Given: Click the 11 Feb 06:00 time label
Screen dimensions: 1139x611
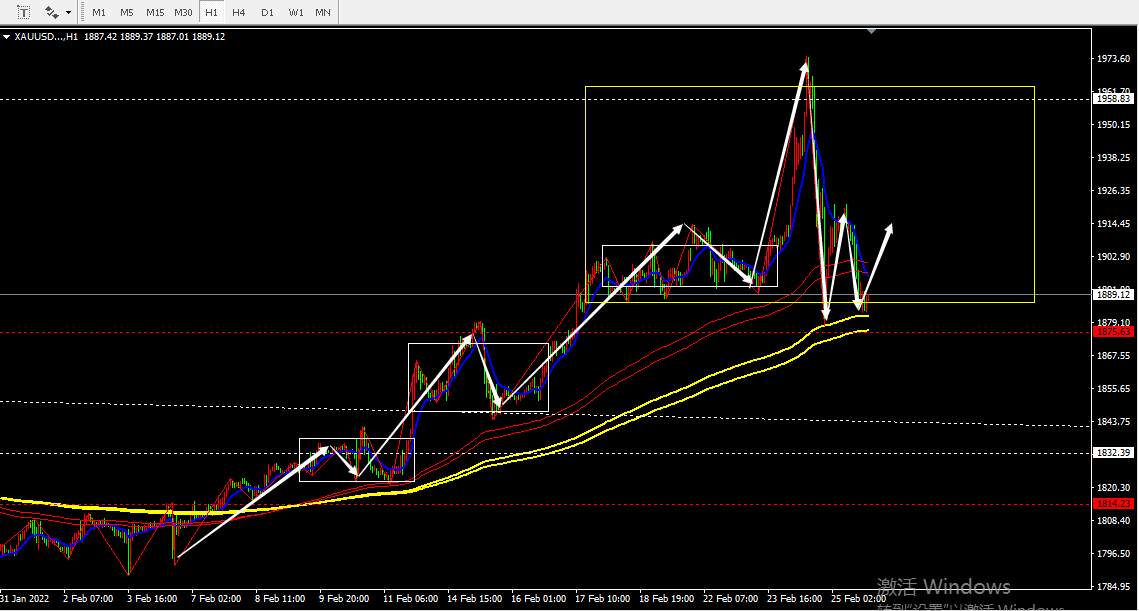Looking at the screenshot, I should (x=410, y=599).
